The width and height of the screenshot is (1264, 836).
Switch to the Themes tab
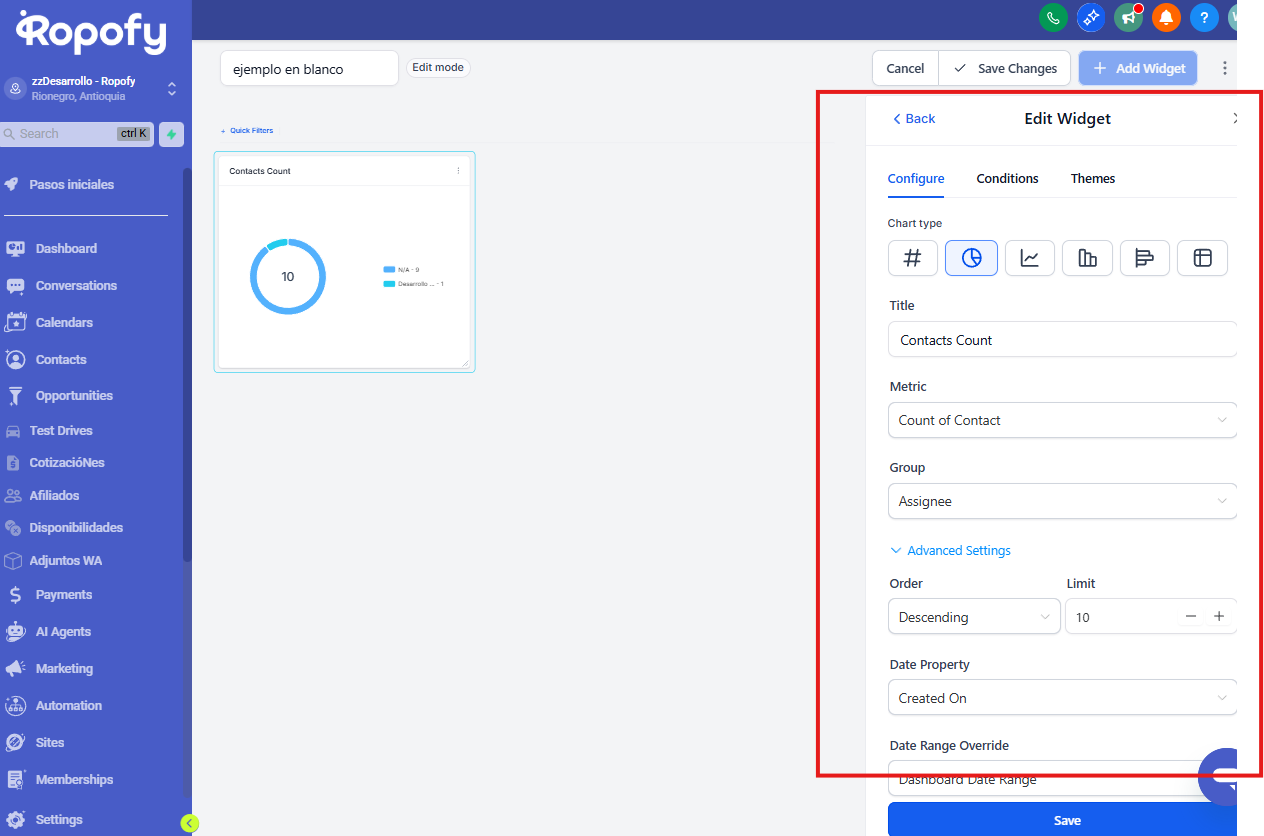point(1092,178)
